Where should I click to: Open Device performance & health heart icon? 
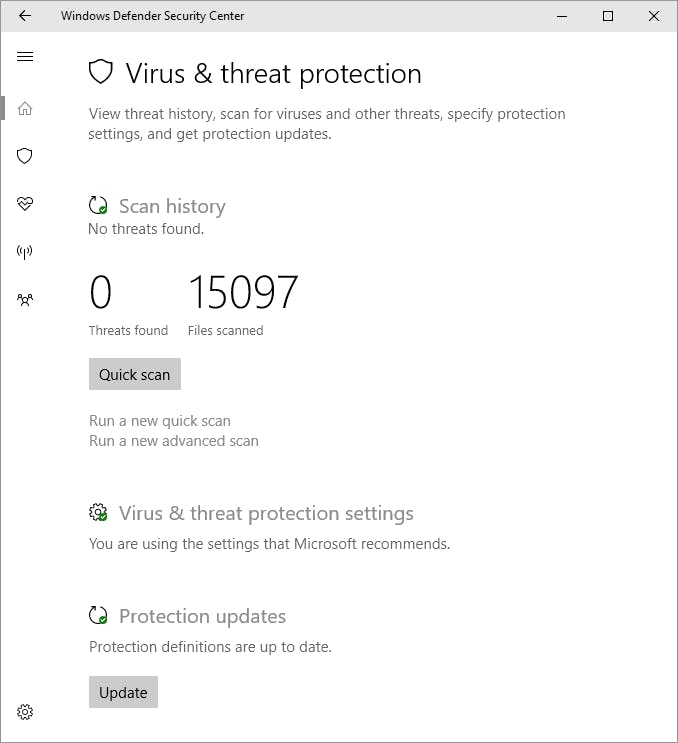(25, 204)
